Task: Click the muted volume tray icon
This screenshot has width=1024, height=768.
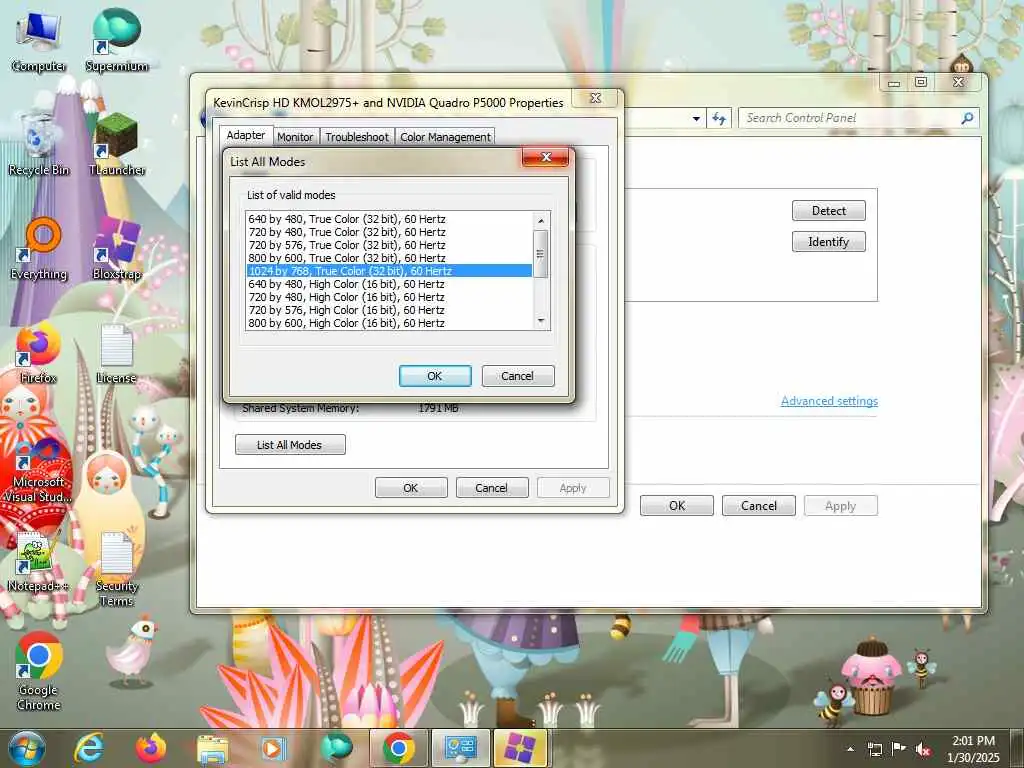Action: [x=923, y=749]
